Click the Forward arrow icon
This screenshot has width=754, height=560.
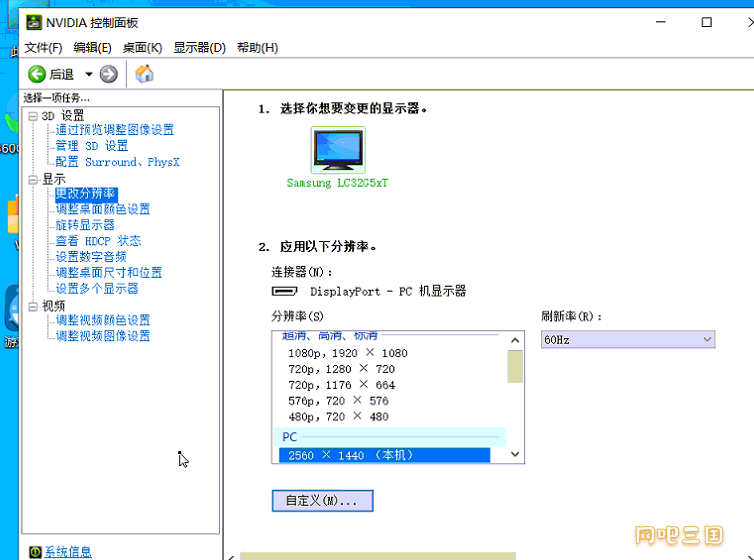point(109,74)
